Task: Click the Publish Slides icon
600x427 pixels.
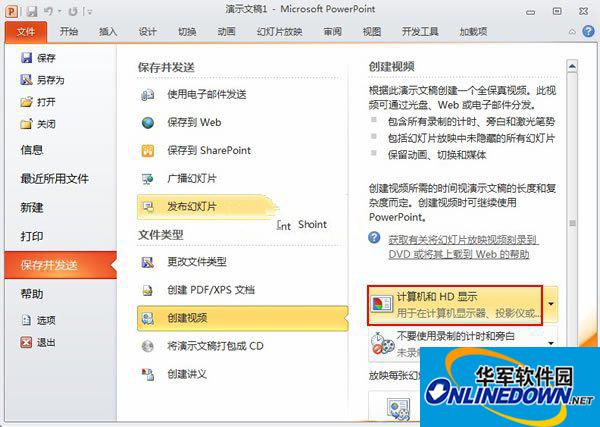Action: 148,207
